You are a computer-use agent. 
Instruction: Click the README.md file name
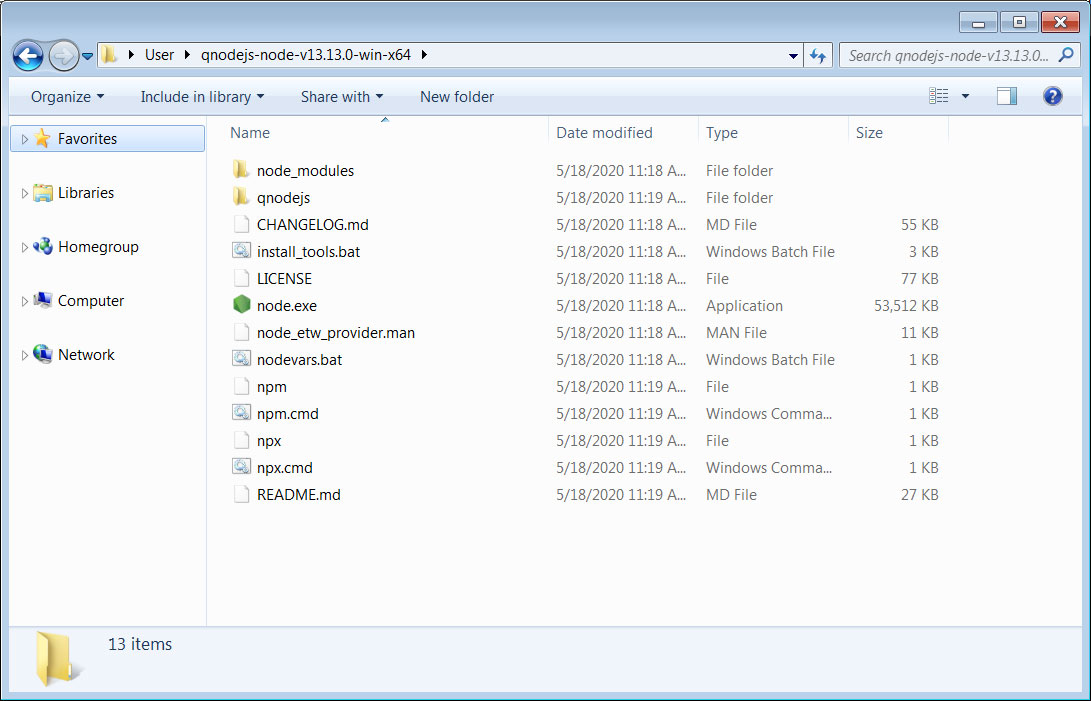pos(298,495)
